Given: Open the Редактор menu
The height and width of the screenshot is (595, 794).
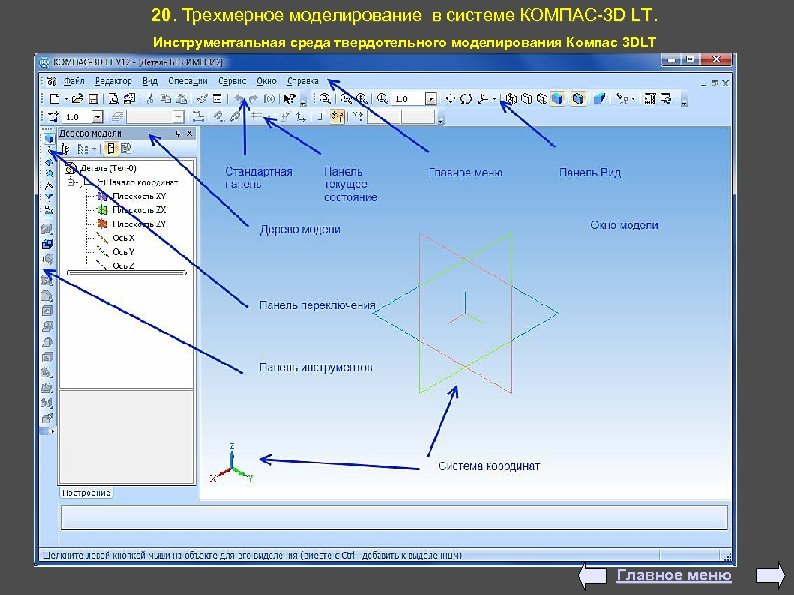Looking at the screenshot, I should pyautogui.click(x=113, y=81).
